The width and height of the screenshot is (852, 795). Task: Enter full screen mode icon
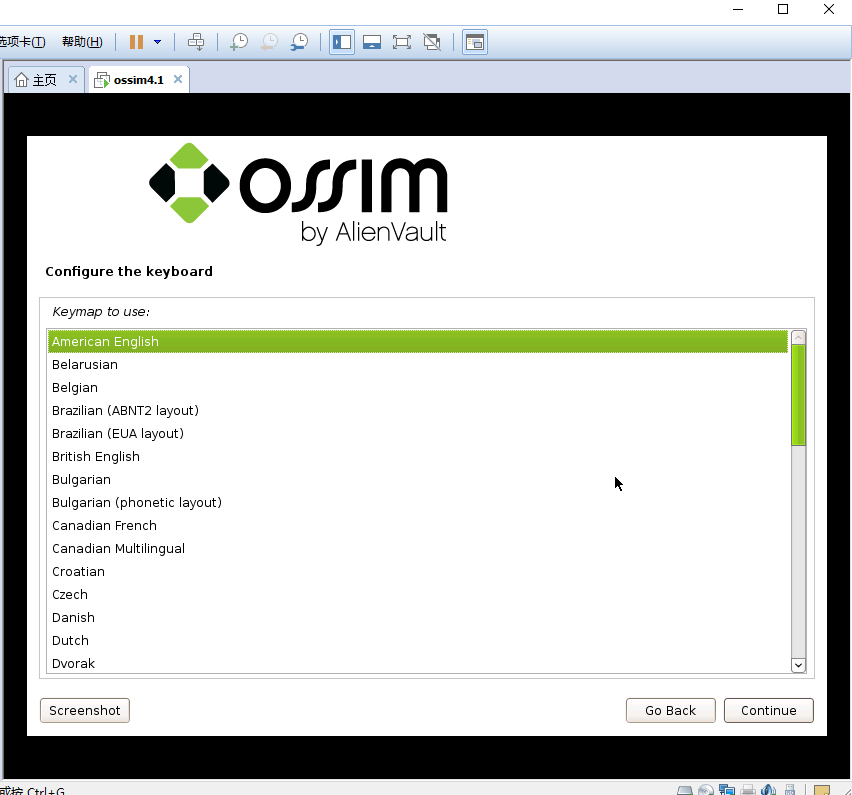[x=402, y=42]
